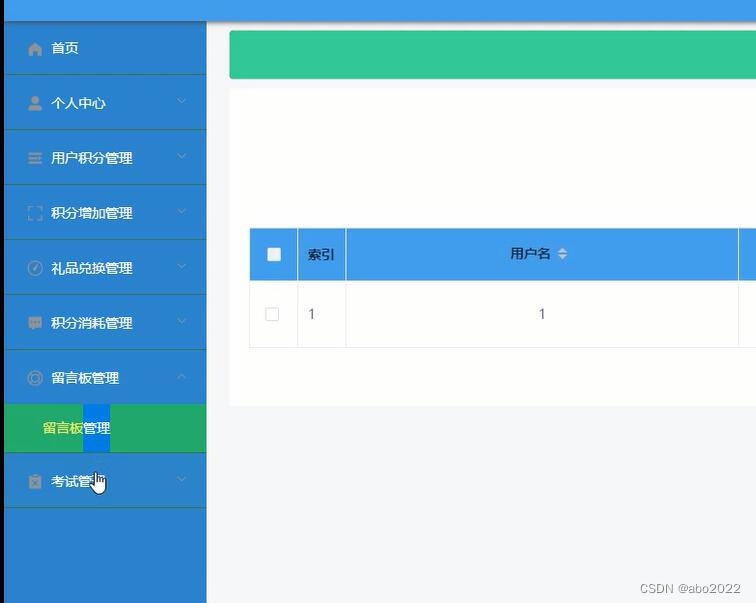
Task: Click the 用户名 column header text
Action: tap(530, 254)
